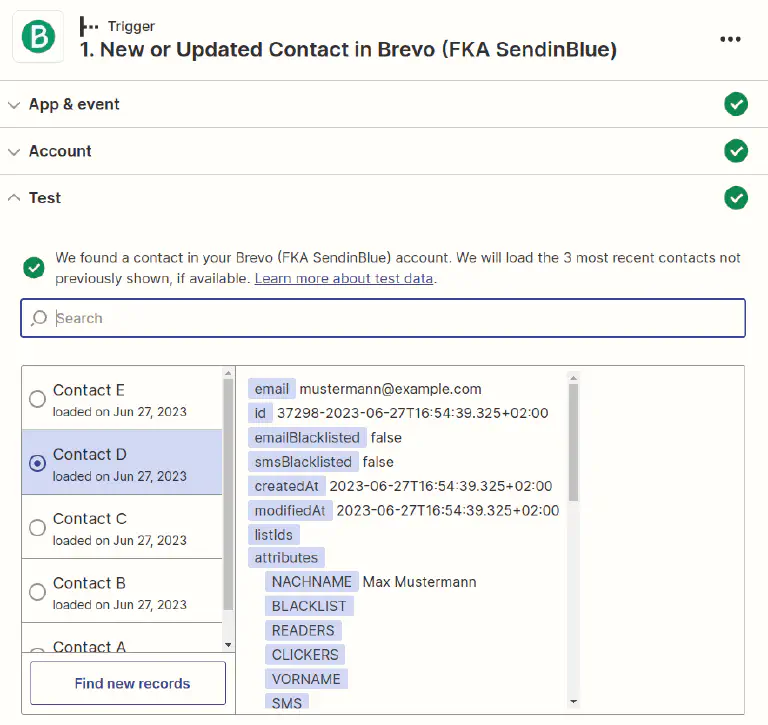Viewport: 768px width, 725px height.
Task: Click the green success check beside found-contact message
Action: [x=34, y=268]
